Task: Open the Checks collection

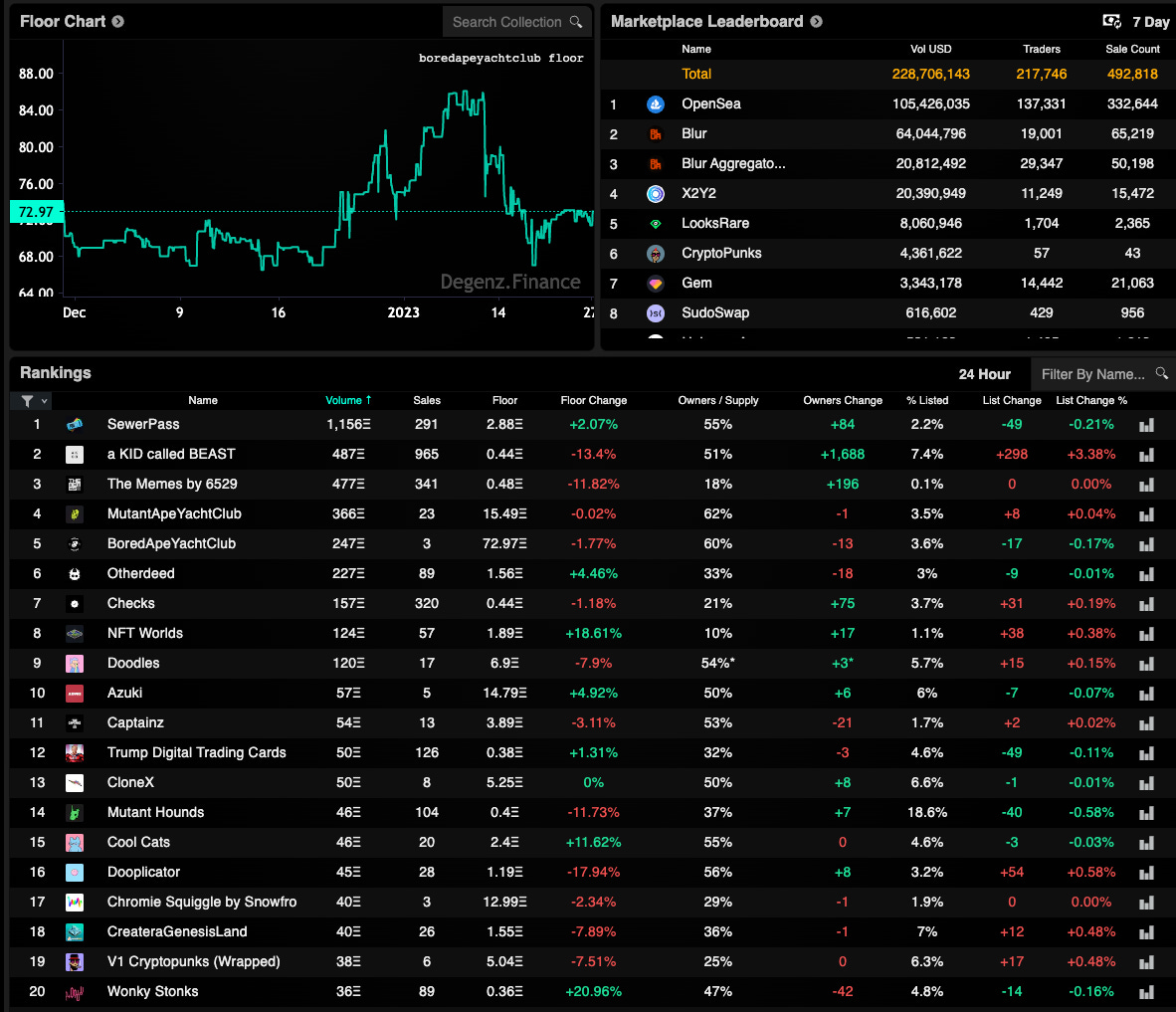Action: click(x=130, y=604)
